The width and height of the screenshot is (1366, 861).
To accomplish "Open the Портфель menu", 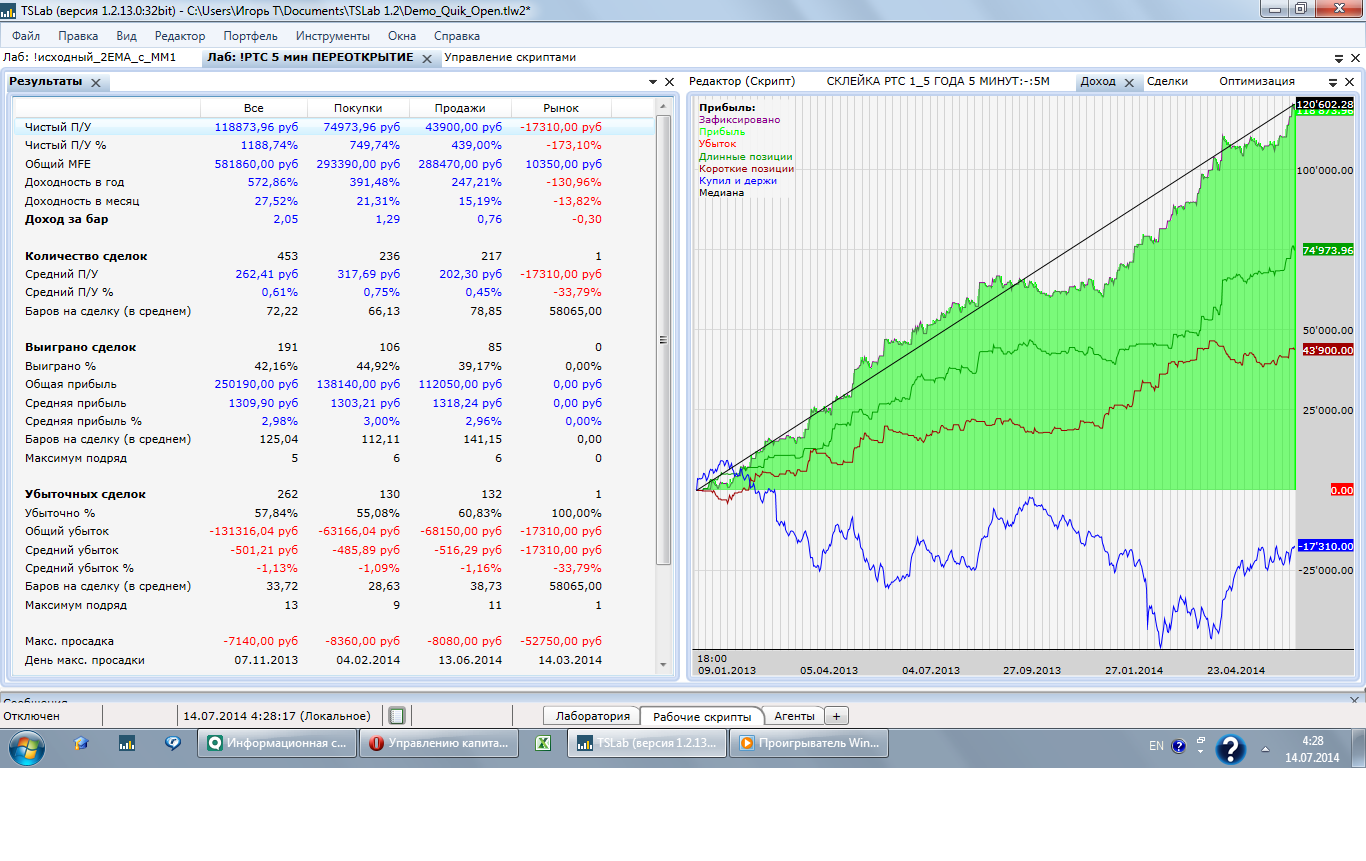I will tap(250, 36).
